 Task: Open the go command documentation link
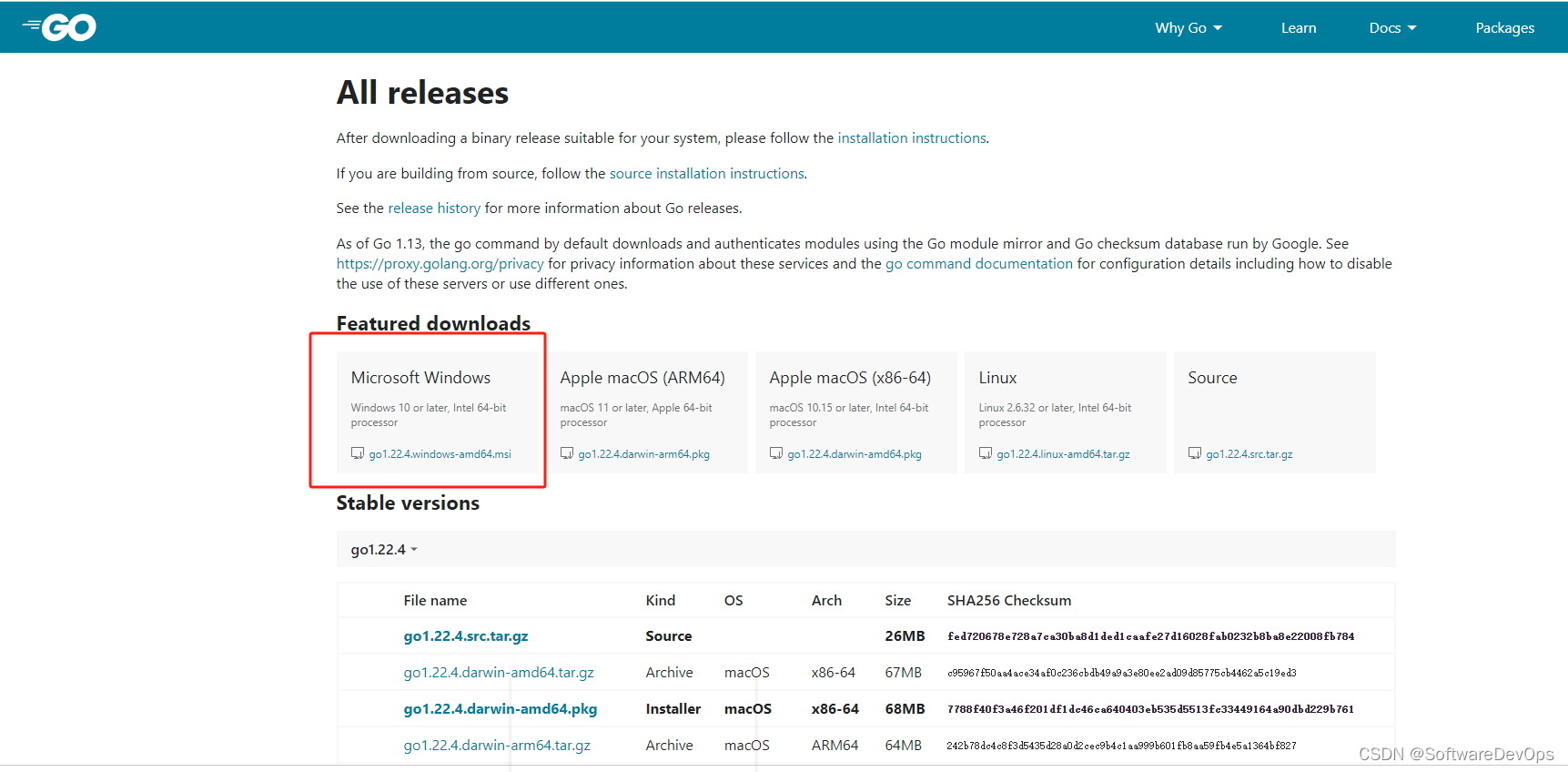click(x=979, y=264)
